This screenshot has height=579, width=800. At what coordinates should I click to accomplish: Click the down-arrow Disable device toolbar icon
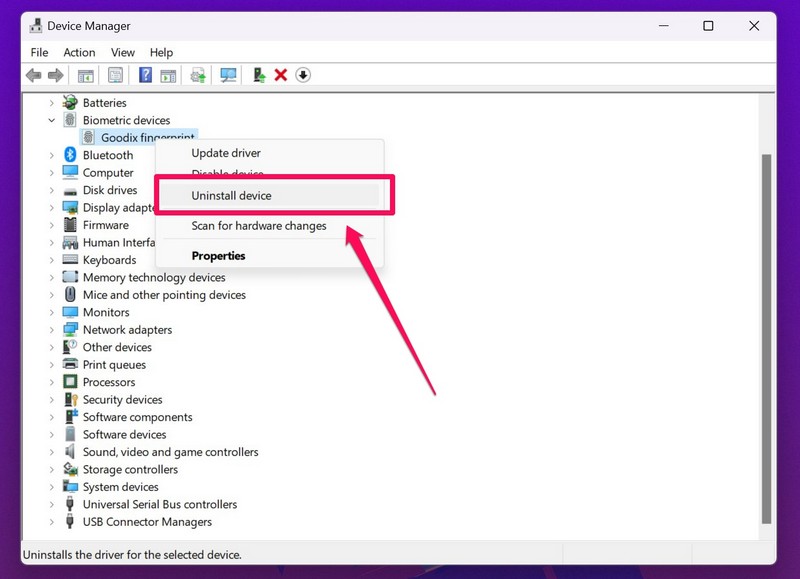tap(303, 75)
